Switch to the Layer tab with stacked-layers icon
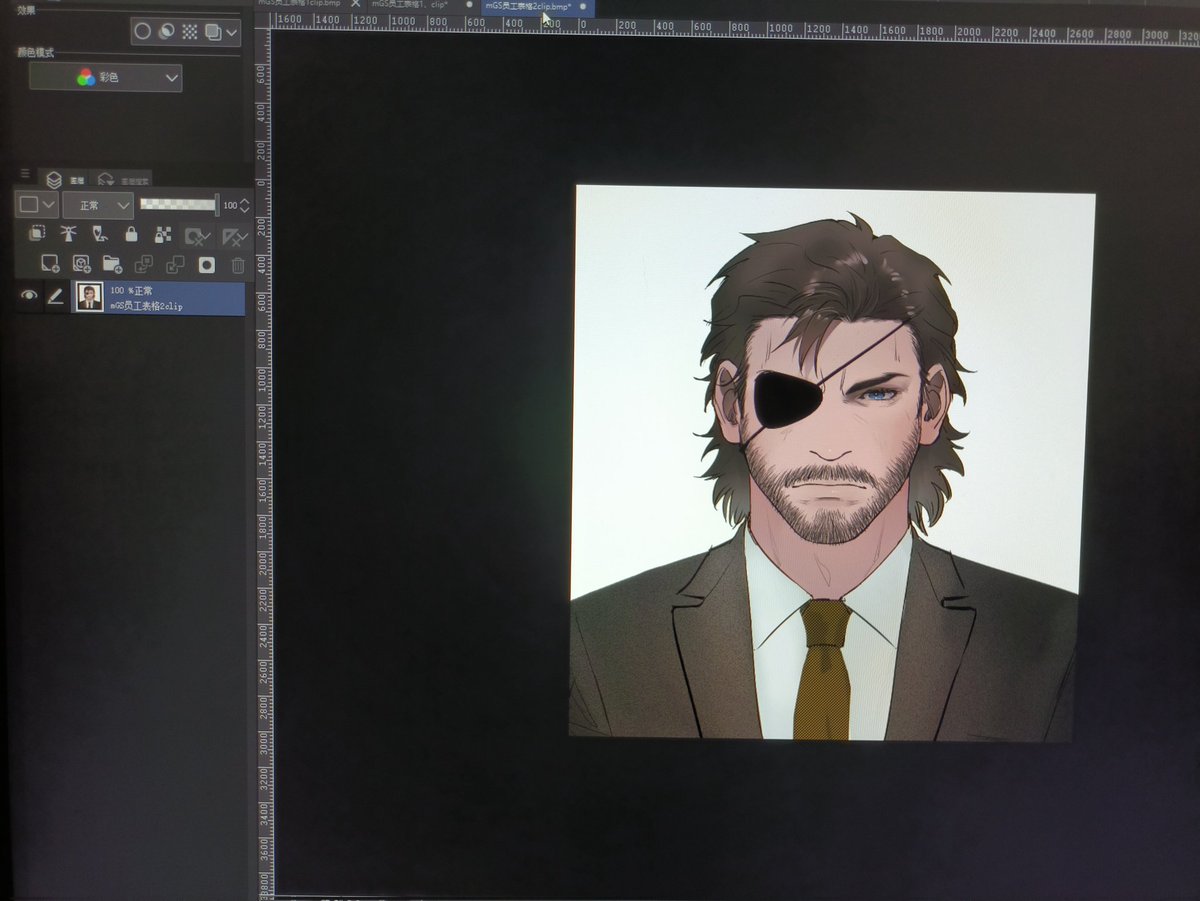 coord(65,179)
